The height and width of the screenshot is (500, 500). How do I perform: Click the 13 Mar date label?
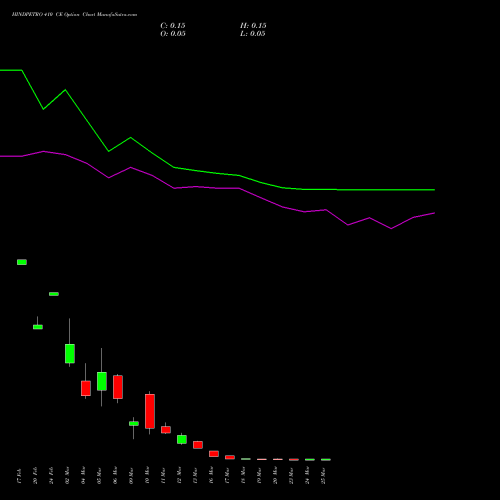point(195,476)
